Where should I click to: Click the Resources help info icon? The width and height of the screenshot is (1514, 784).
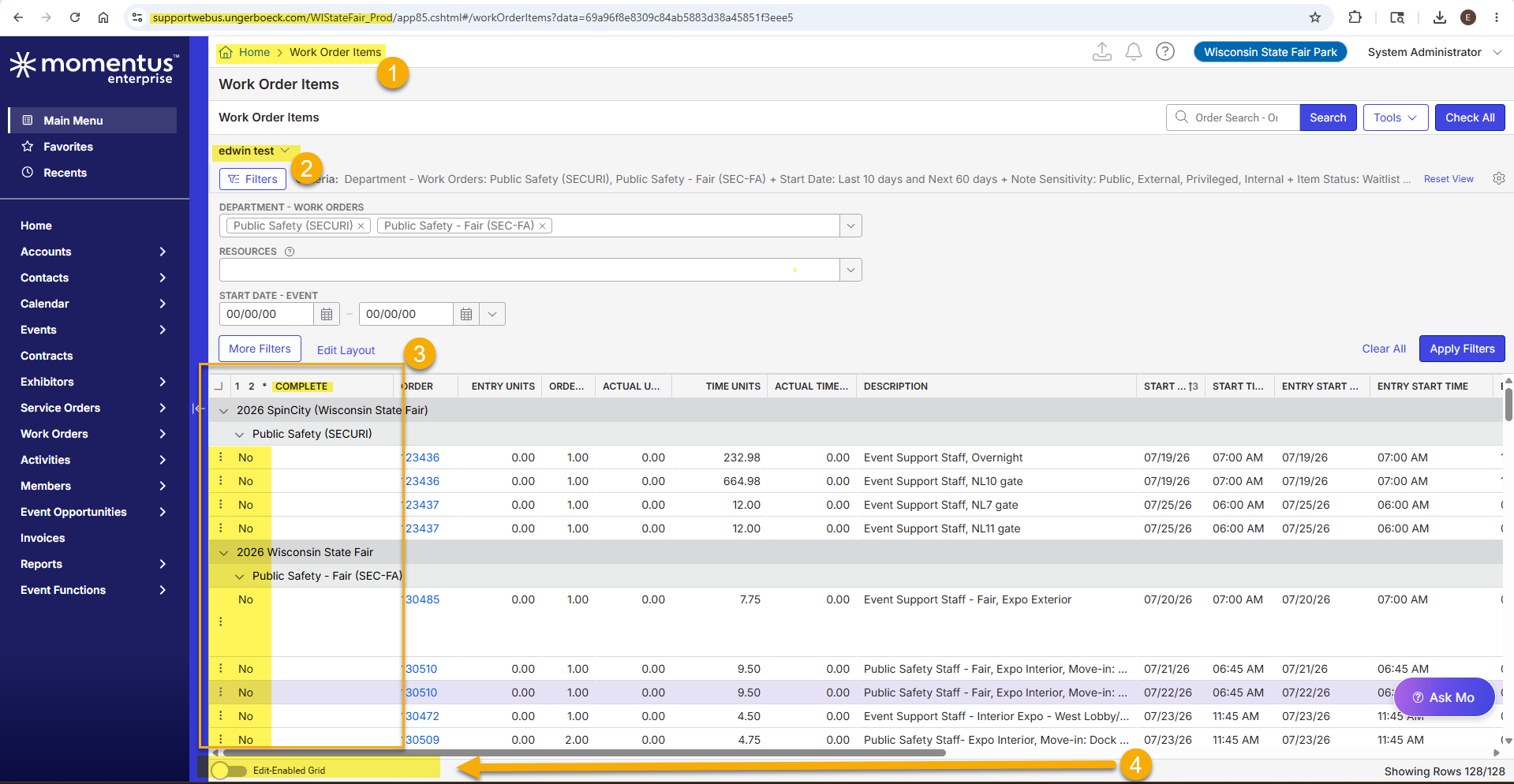coord(290,252)
